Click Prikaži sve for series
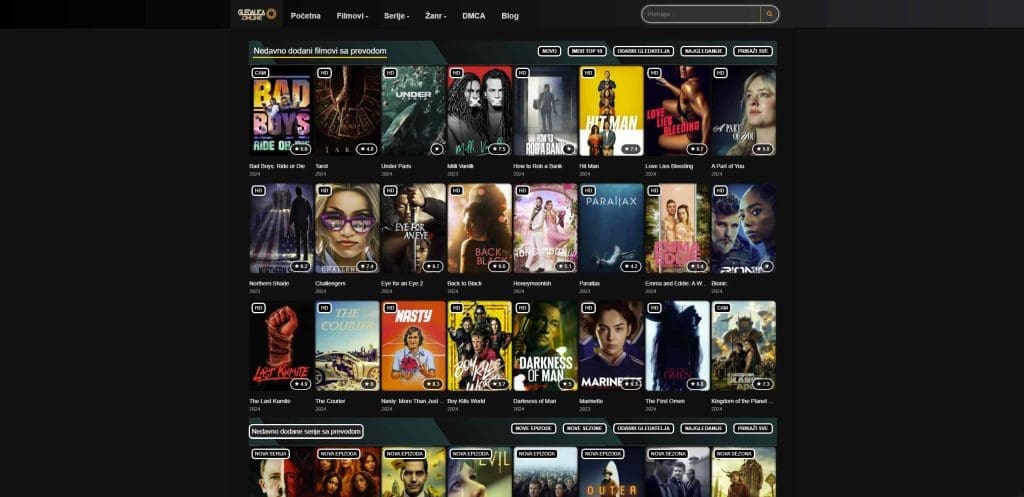This screenshot has height=497, width=1024. pos(753,428)
